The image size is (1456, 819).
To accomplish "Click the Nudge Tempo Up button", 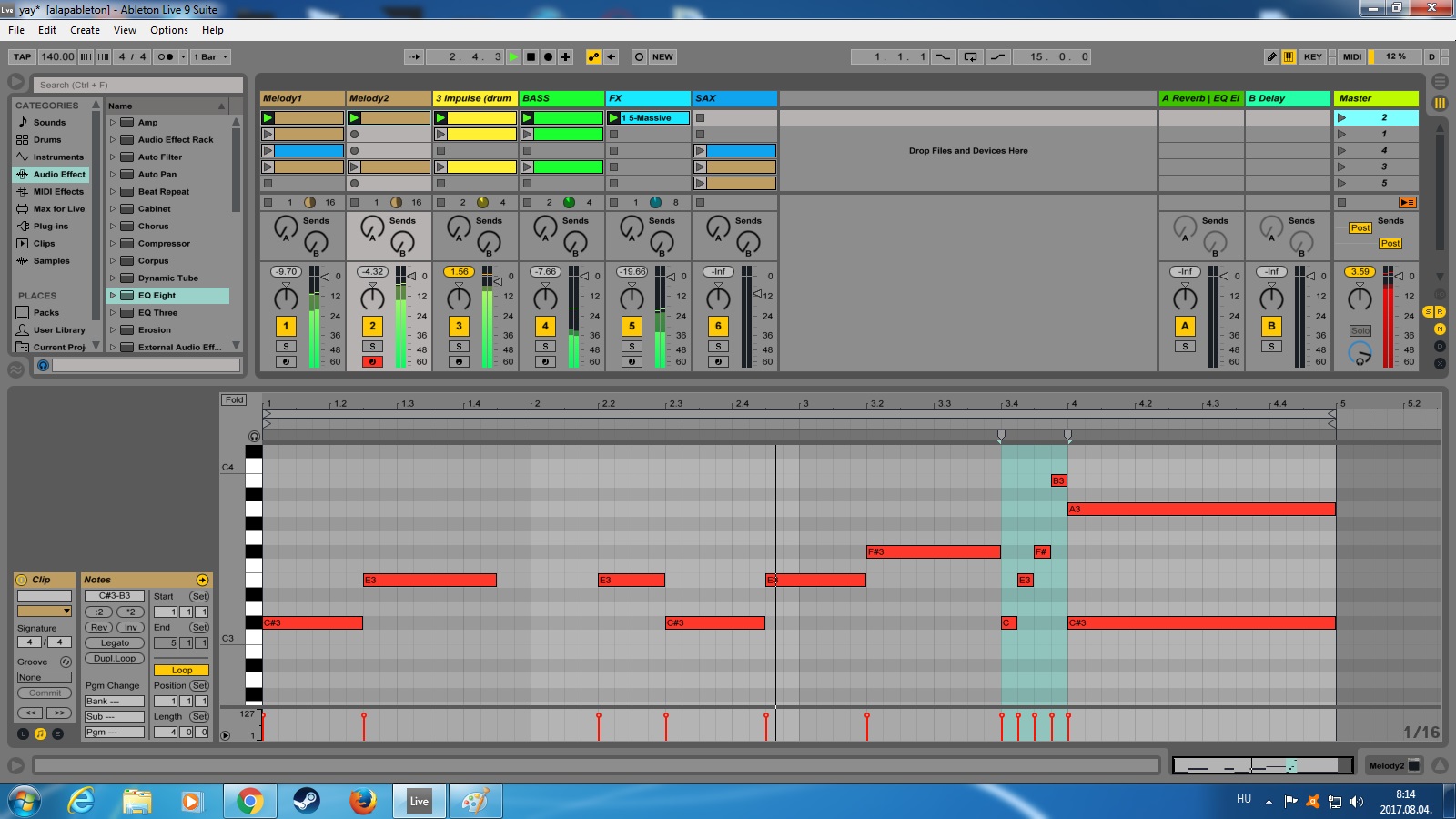I will 103,56.
